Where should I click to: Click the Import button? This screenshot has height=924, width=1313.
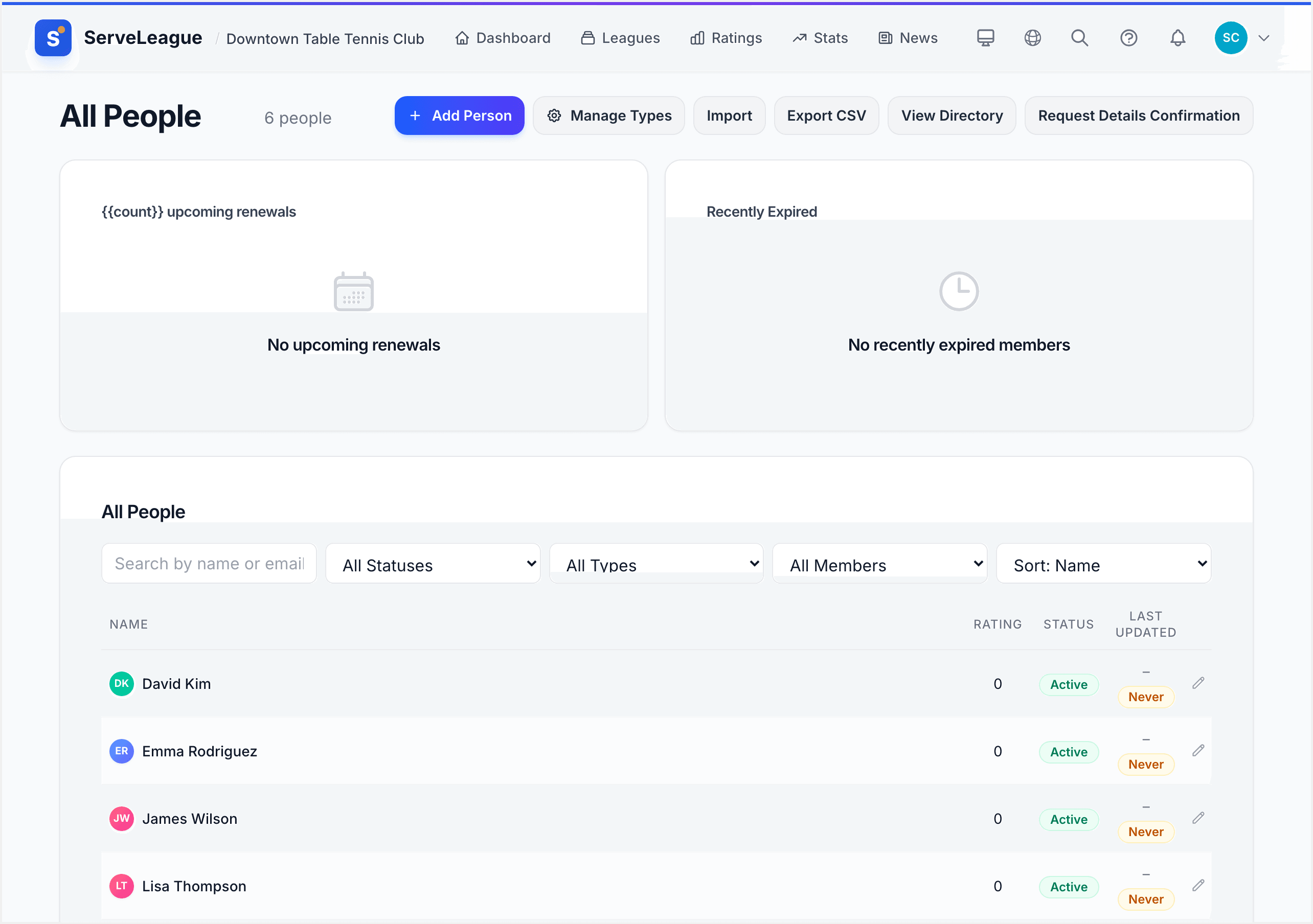pyautogui.click(x=729, y=115)
